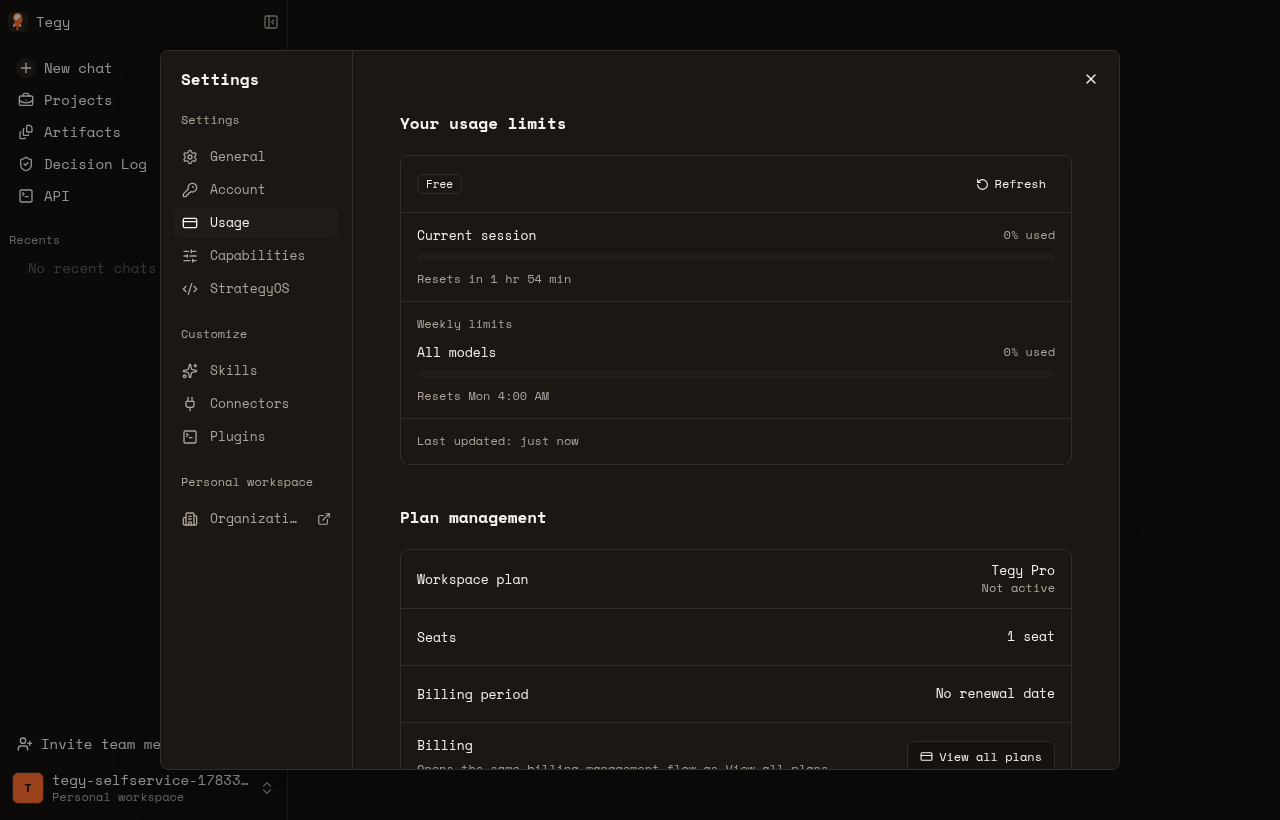This screenshot has width=1280, height=820.
Task: Expand the workspace switcher chevrons
Action: pyautogui.click(x=267, y=788)
